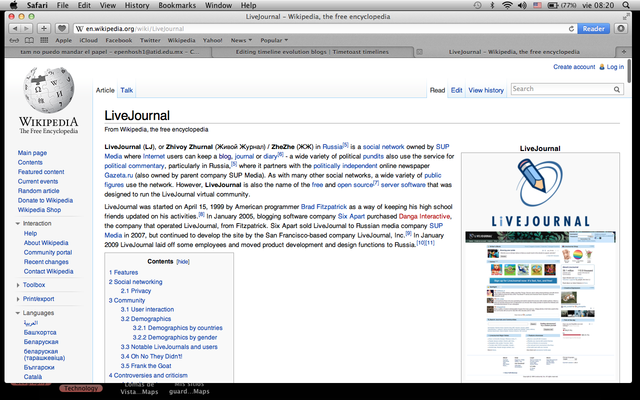Toggle Safari Reader mode
The width and height of the screenshot is (640, 400).
593,29
